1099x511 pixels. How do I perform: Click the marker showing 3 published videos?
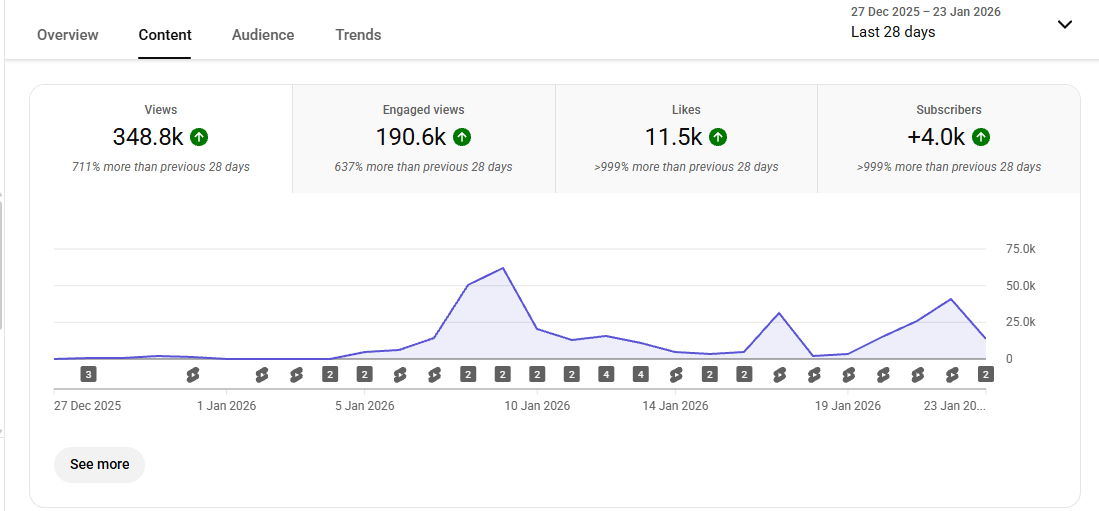[x=88, y=375]
